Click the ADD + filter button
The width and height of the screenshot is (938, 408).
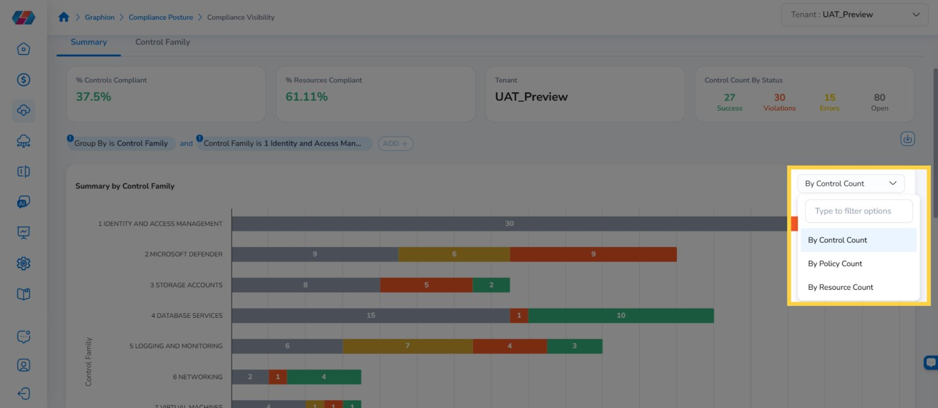coord(395,144)
